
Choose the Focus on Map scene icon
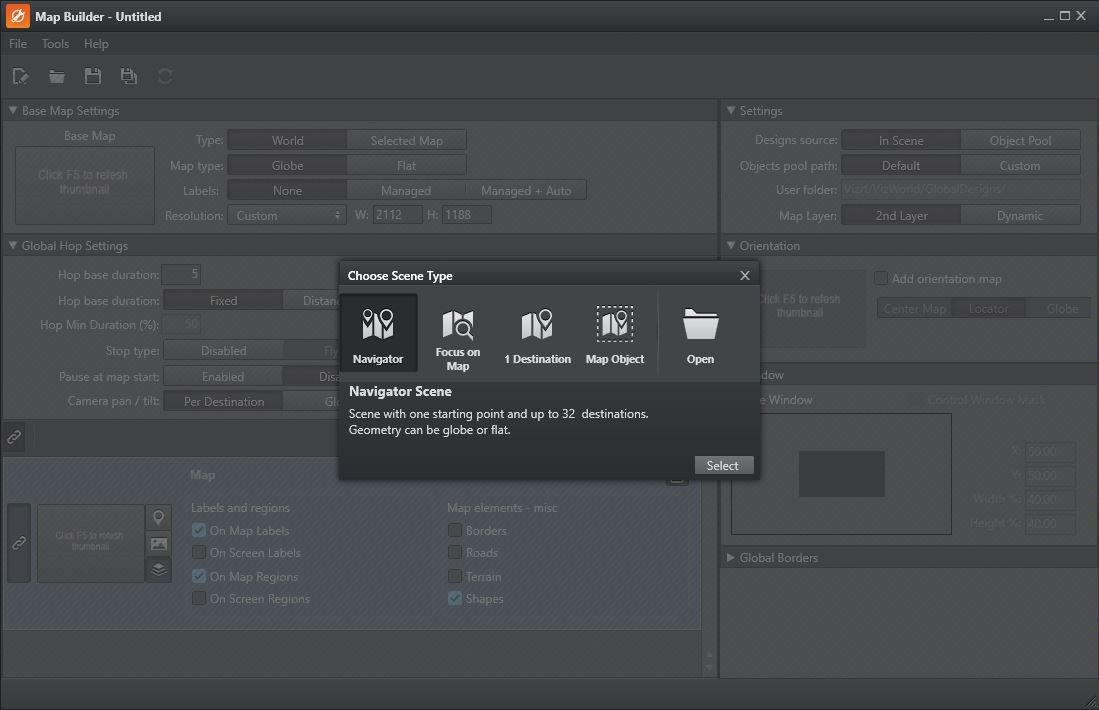[457, 325]
